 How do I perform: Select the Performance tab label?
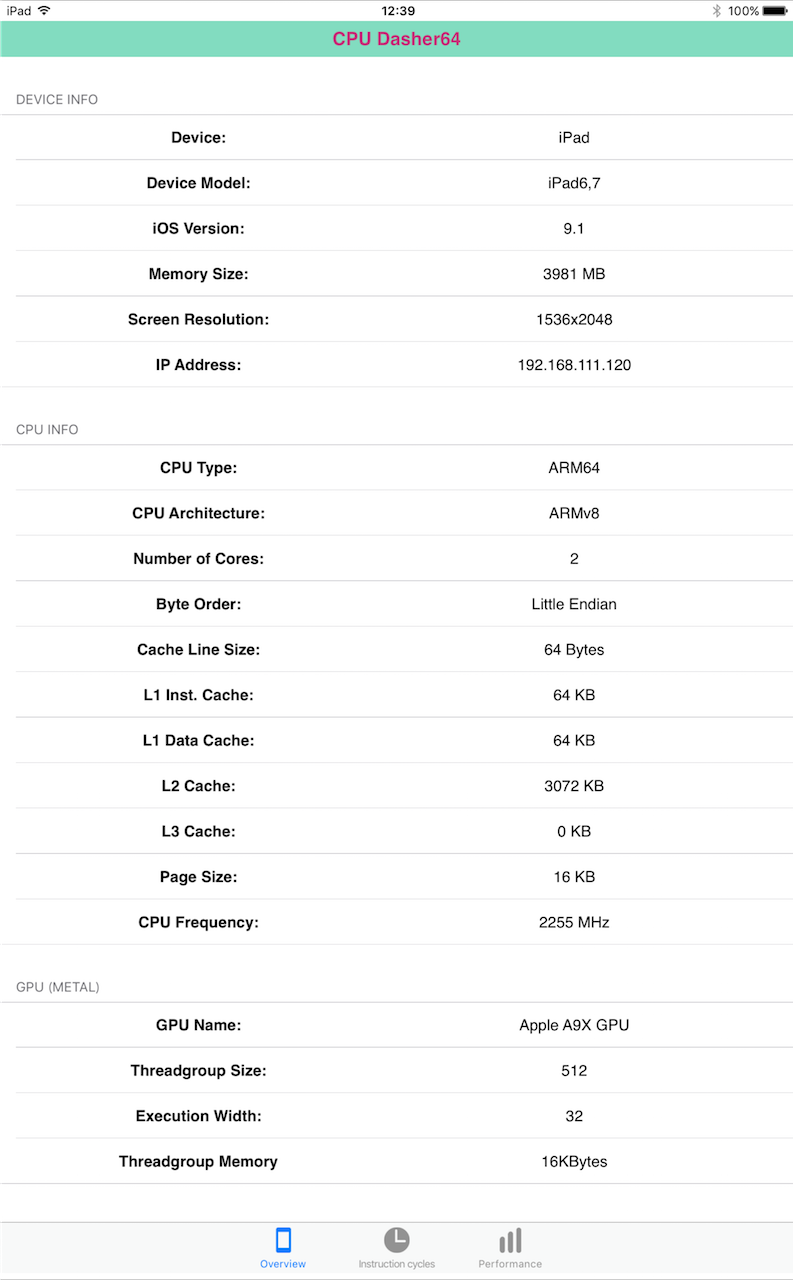coord(510,1264)
